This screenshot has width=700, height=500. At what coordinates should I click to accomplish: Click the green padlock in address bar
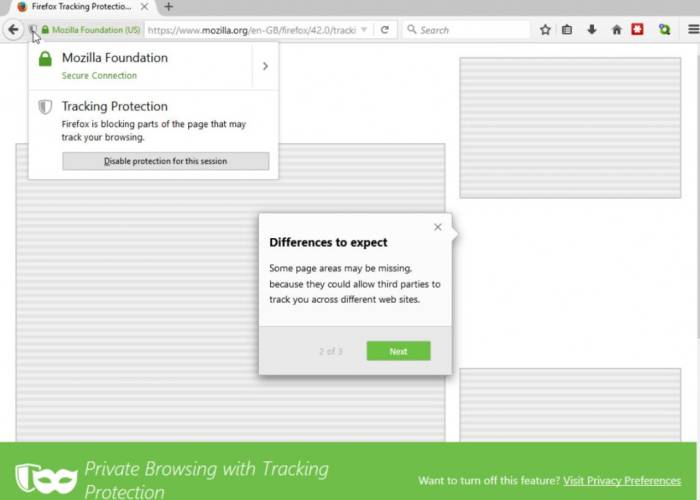tap(45, 30)
